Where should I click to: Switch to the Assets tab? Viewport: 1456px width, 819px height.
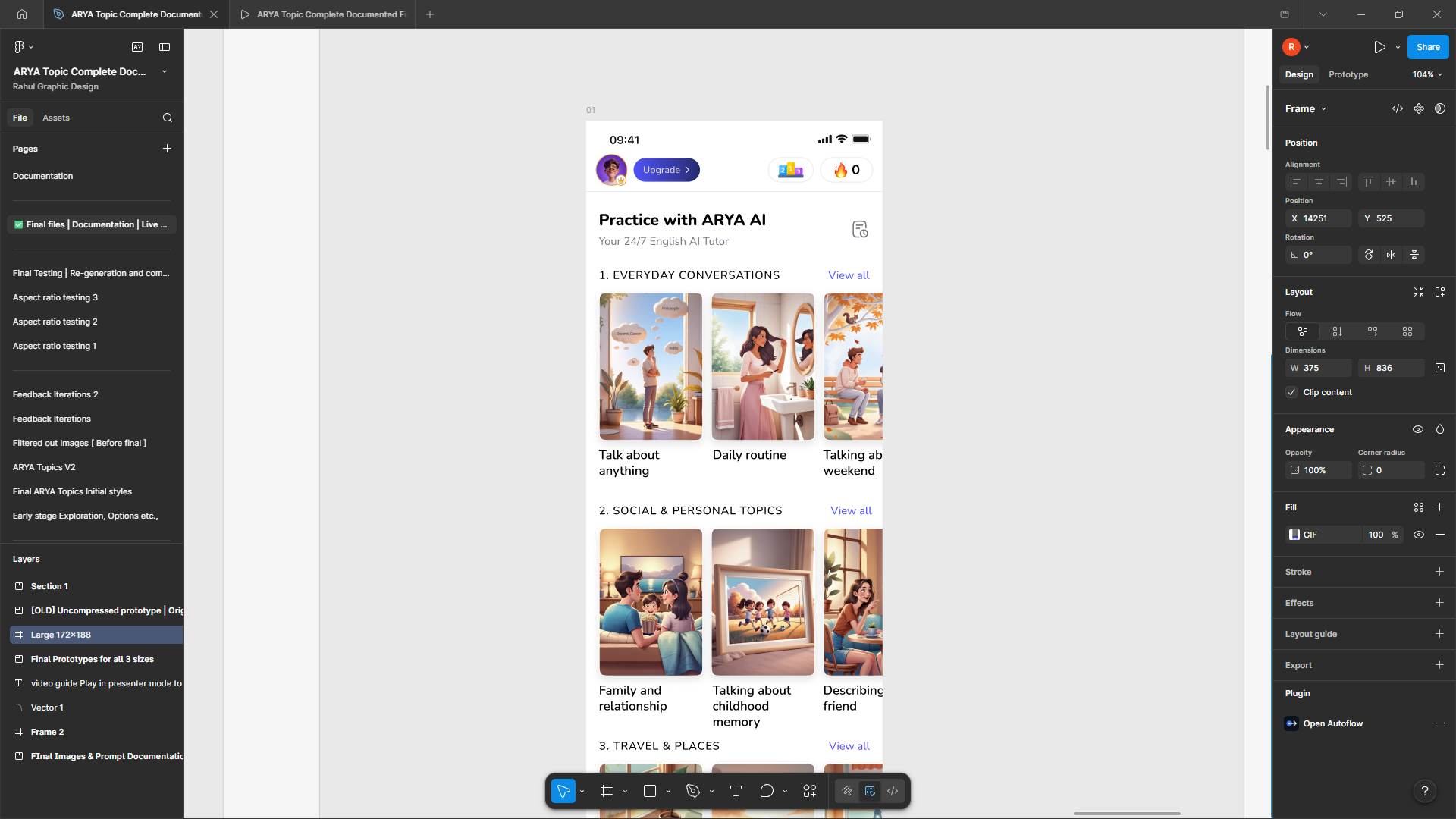56,118
